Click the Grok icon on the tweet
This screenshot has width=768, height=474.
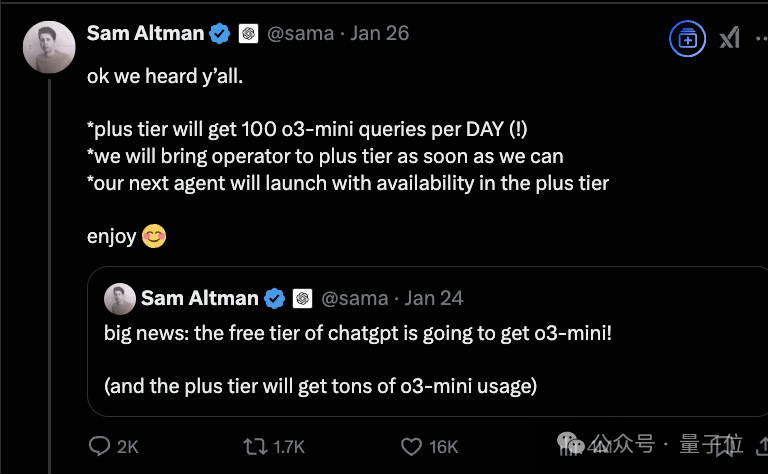730,39
